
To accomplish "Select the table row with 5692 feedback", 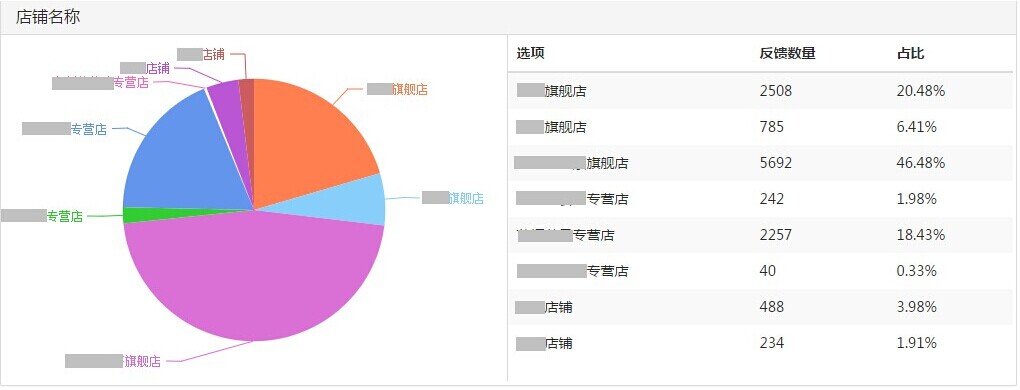I will click(x=760, y=162).
